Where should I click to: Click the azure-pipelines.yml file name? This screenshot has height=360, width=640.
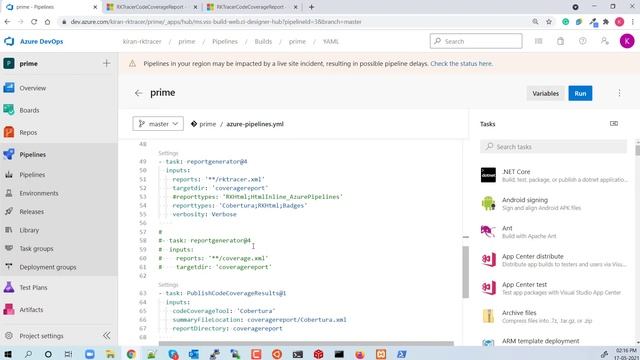255,124
